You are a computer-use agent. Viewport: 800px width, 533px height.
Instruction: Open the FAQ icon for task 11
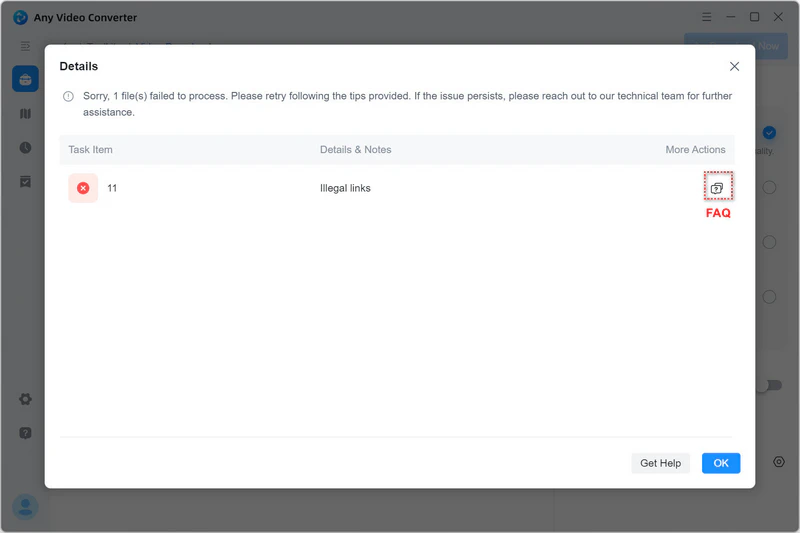716,188
